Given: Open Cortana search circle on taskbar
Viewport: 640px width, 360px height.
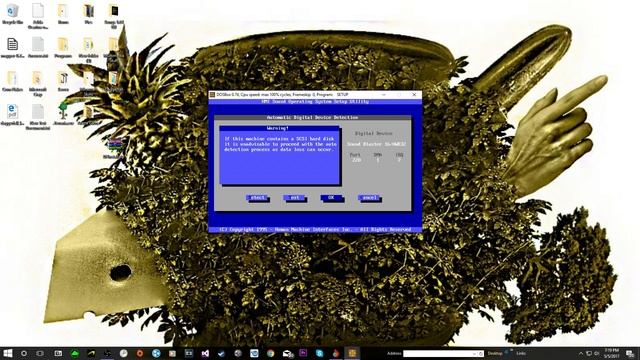Looking at the screenshot, I should [24, 353].
